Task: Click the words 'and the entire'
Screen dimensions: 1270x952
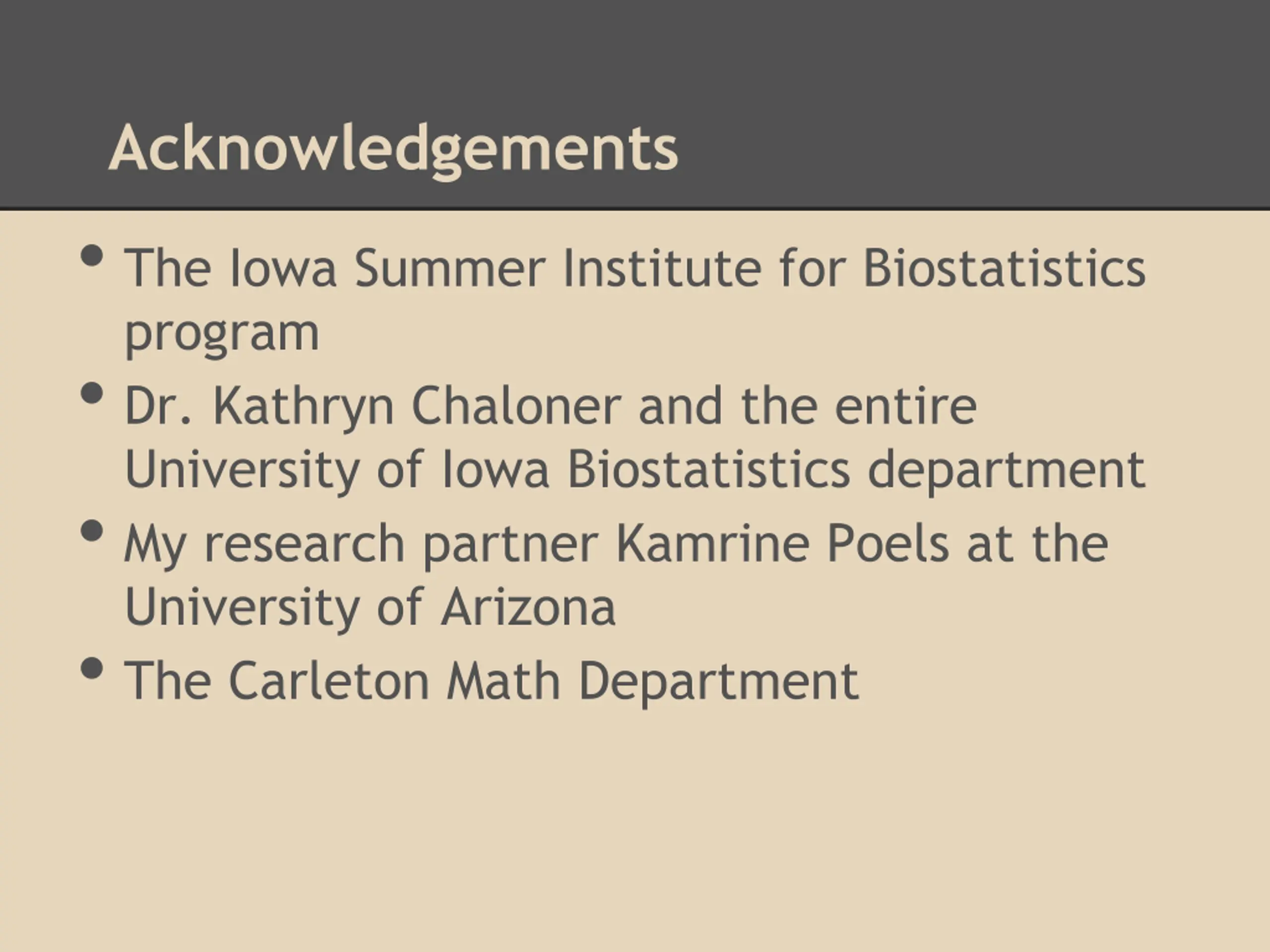Action: (807, 406)
